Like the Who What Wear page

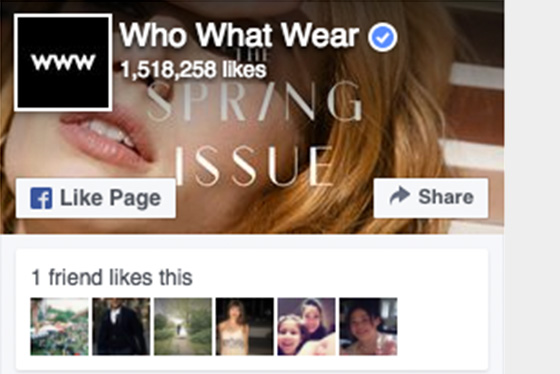click(x=96, y=198)
